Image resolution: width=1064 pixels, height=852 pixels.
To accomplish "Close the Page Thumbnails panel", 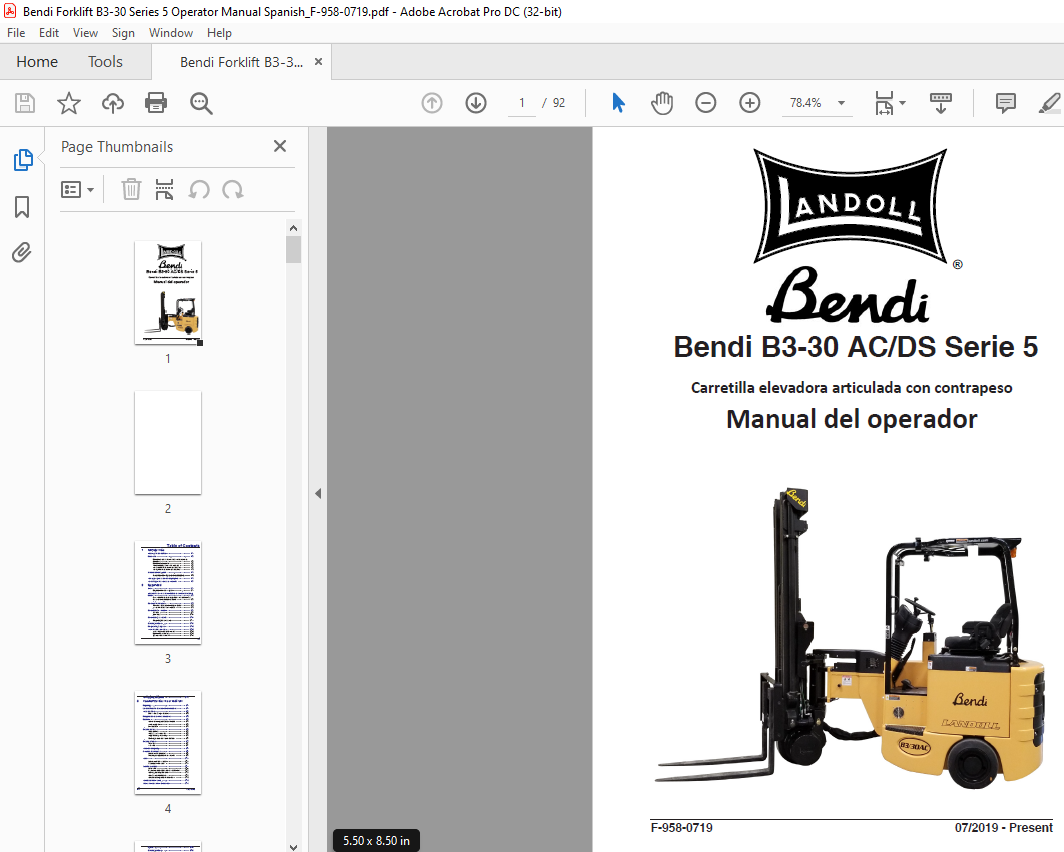I will point(280,146).
